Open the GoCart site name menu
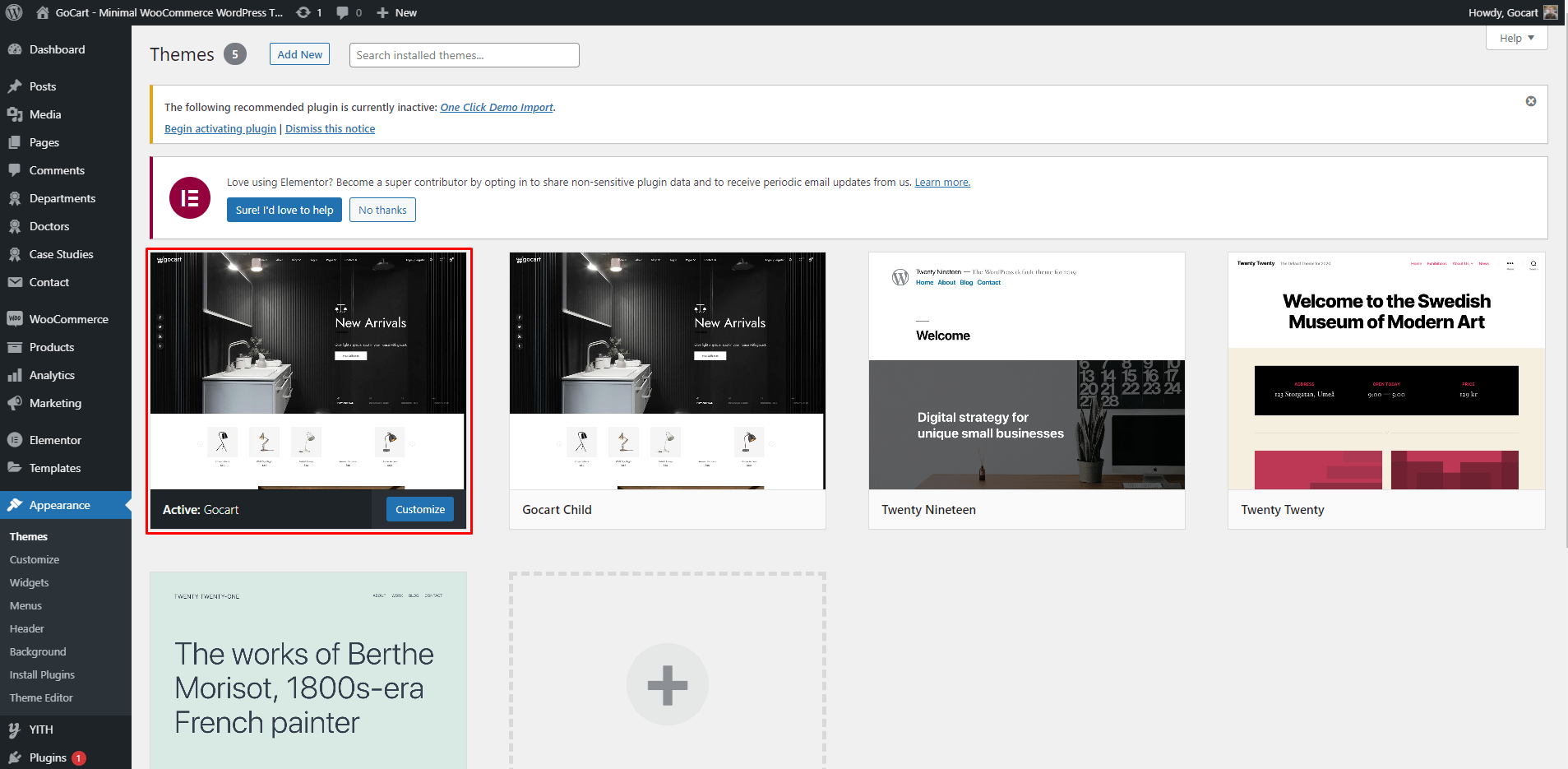Viewport: 1568px width, 769px height. [x=160, y=12]
